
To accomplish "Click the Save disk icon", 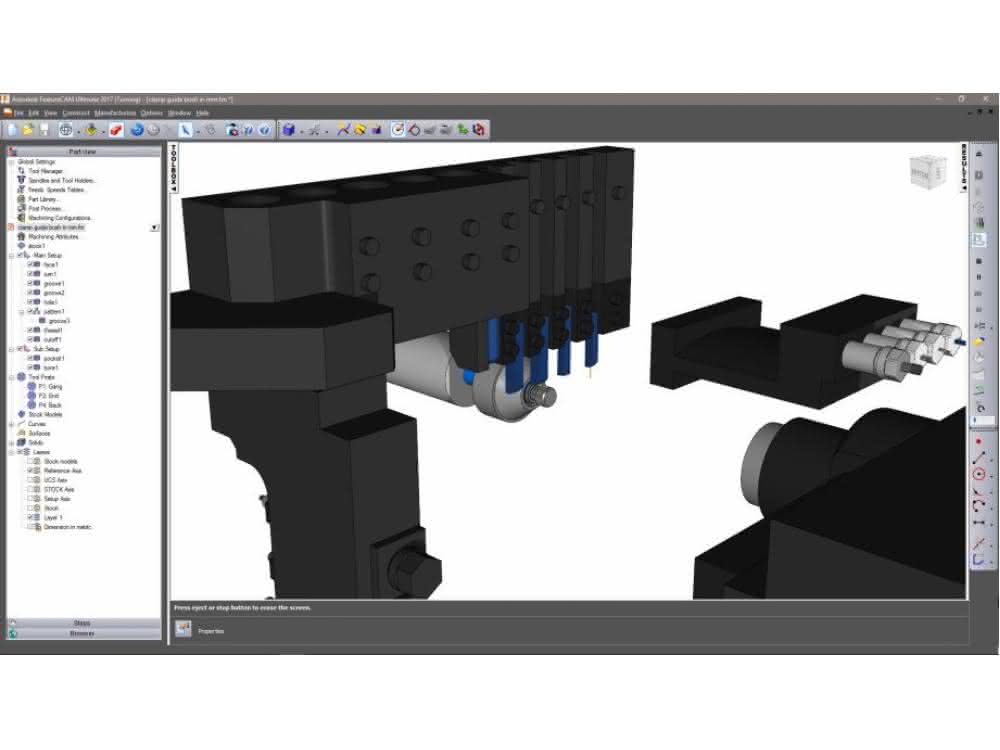I will click(44, 130).
